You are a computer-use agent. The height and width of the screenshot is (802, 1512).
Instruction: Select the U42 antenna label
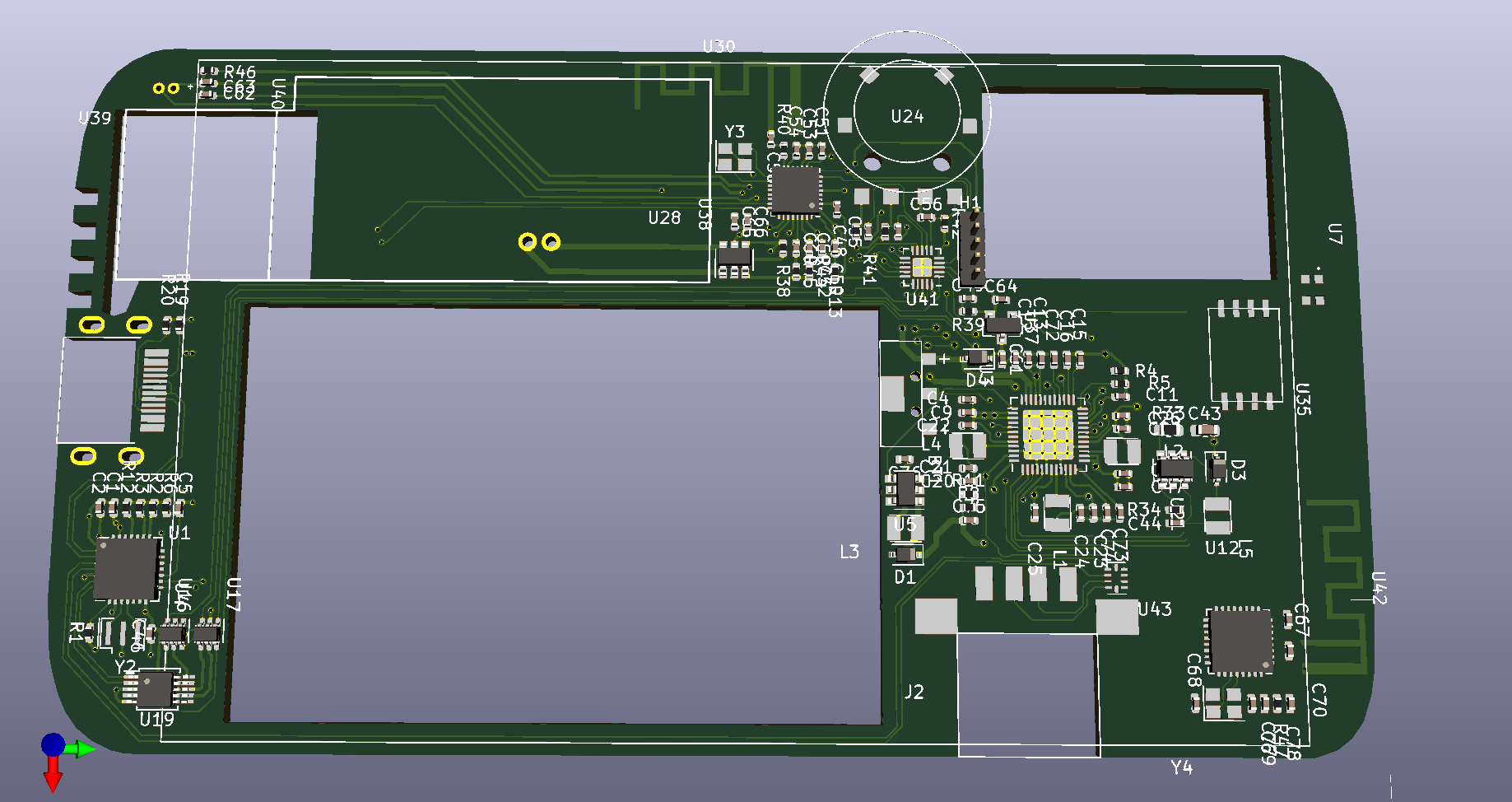[x=1379, y=588]
